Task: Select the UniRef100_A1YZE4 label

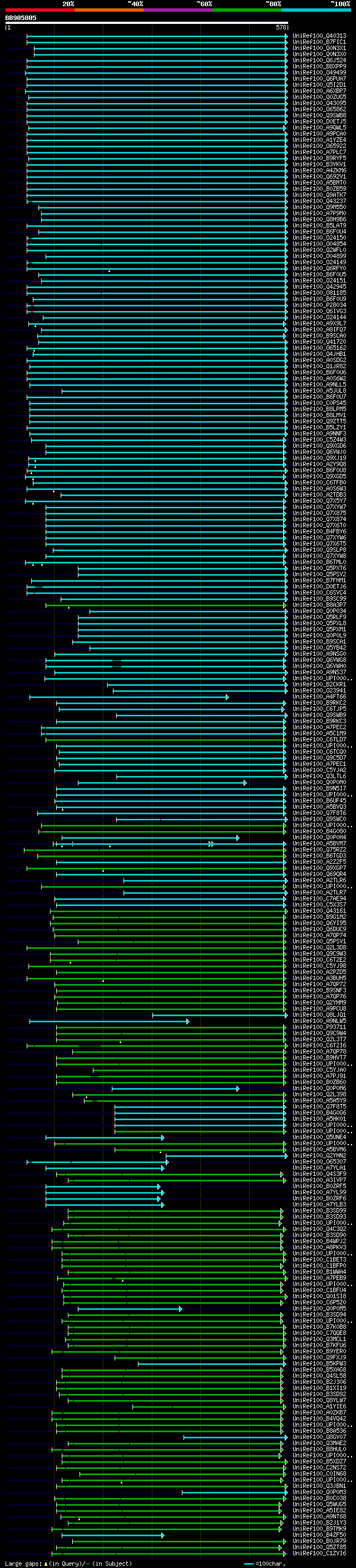Action: [319, 140]
